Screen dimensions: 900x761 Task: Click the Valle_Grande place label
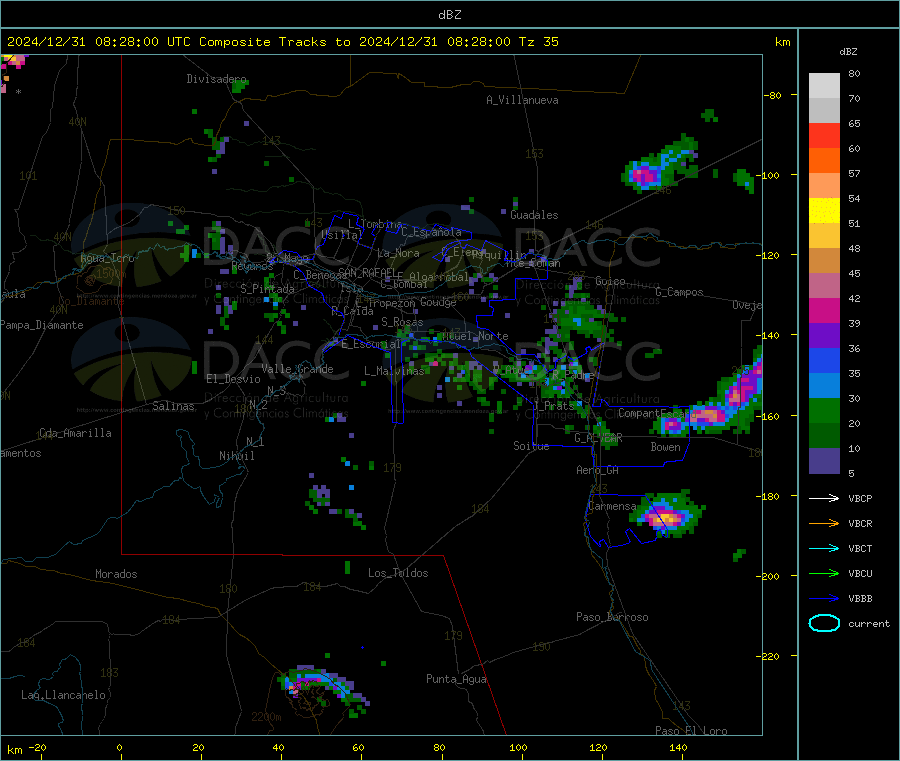point(297,369)
